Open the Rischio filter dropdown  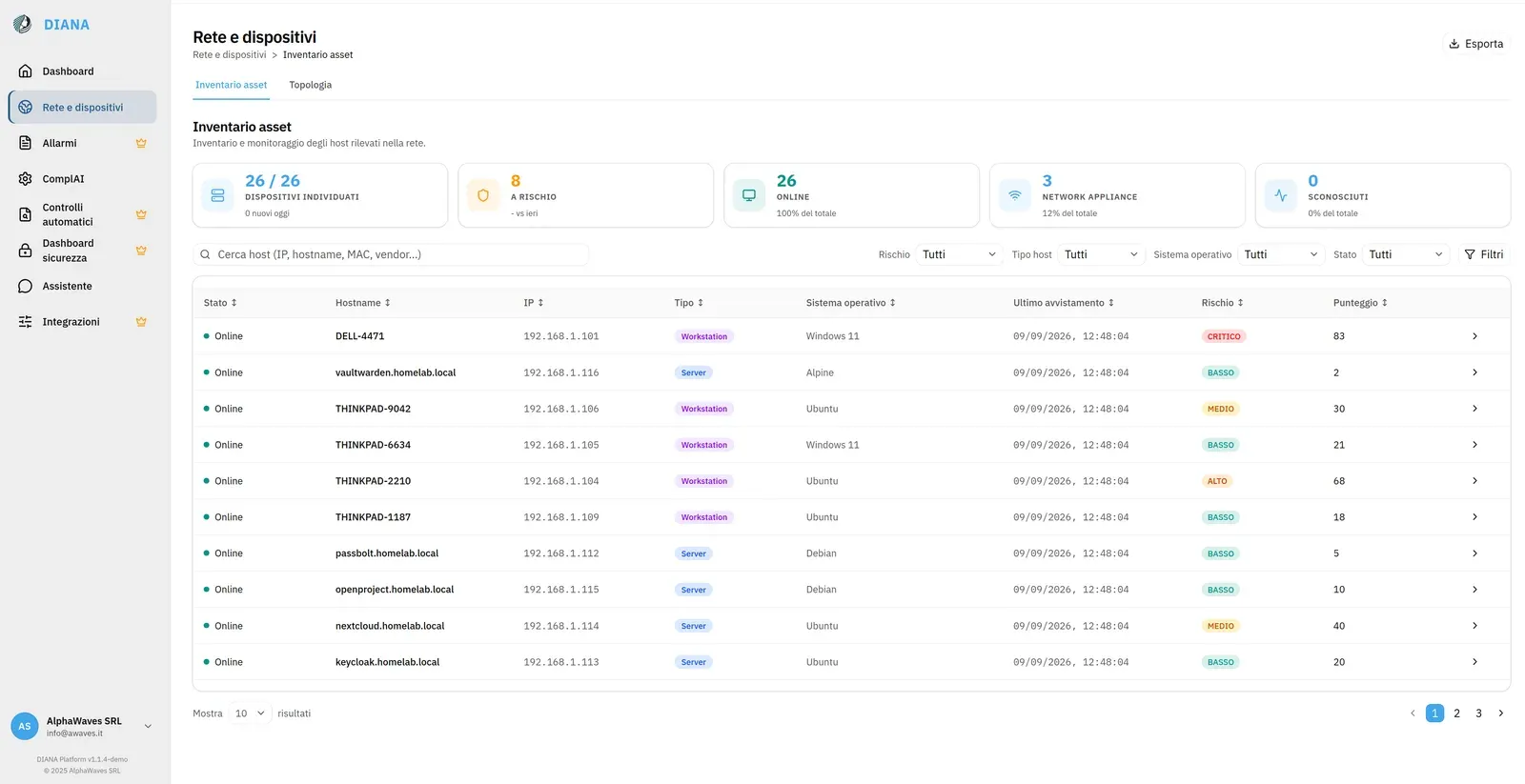[959, 254]
